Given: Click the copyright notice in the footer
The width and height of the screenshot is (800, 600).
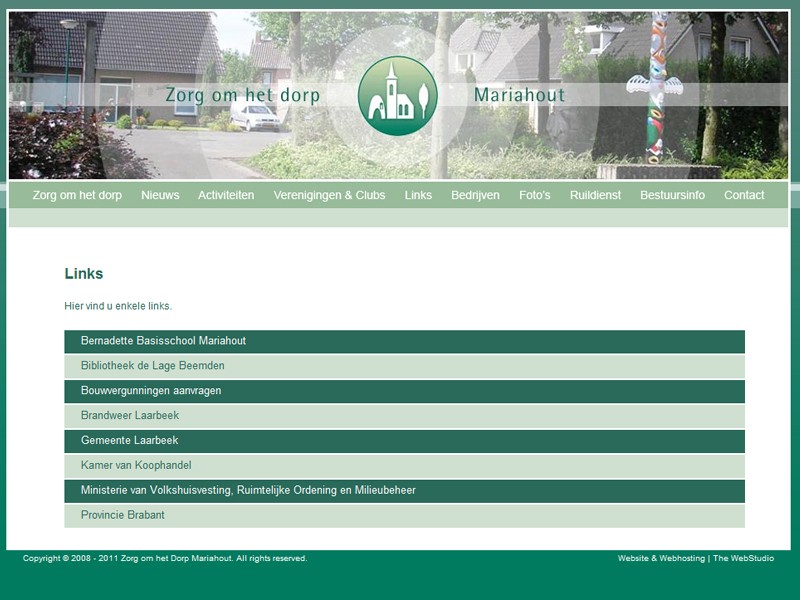Looking at the screenshot, I should tap(165, 558).
